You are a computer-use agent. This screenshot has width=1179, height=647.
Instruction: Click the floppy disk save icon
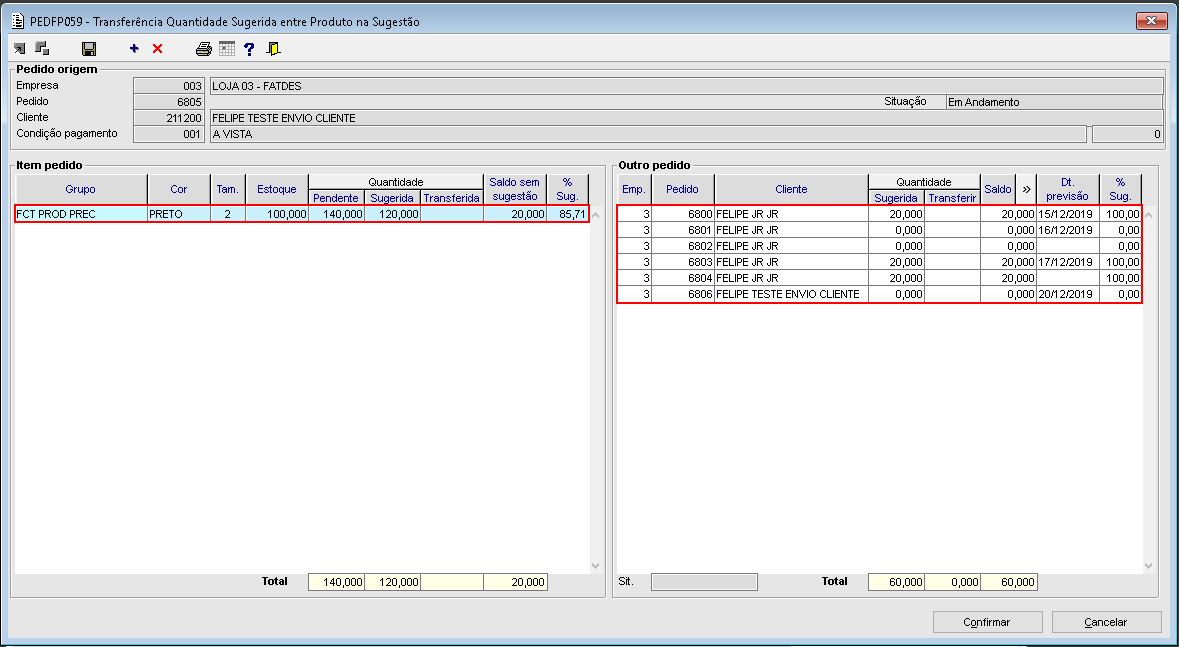point(89,49)
